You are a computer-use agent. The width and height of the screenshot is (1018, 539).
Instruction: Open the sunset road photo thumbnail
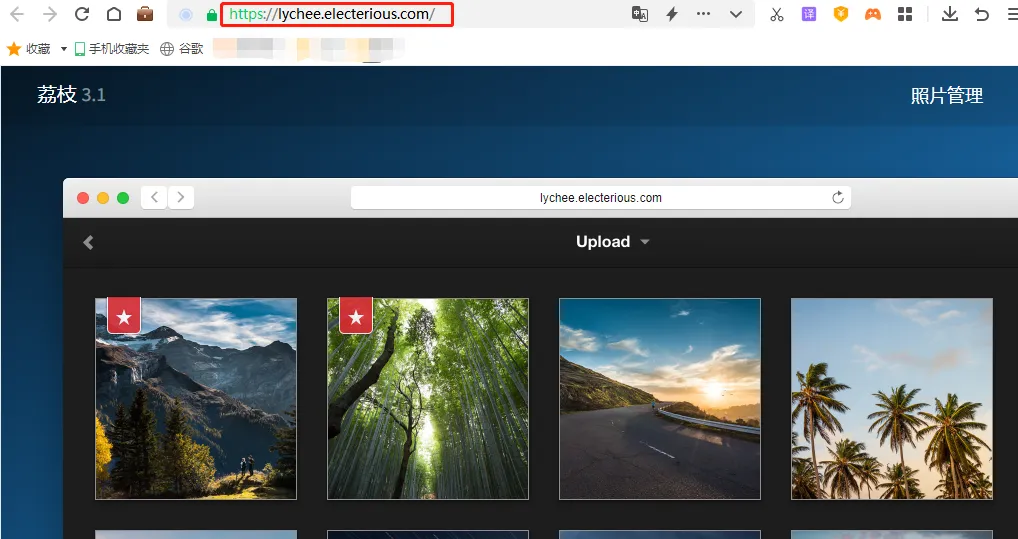pyautogui.click(x=660, y=399)
